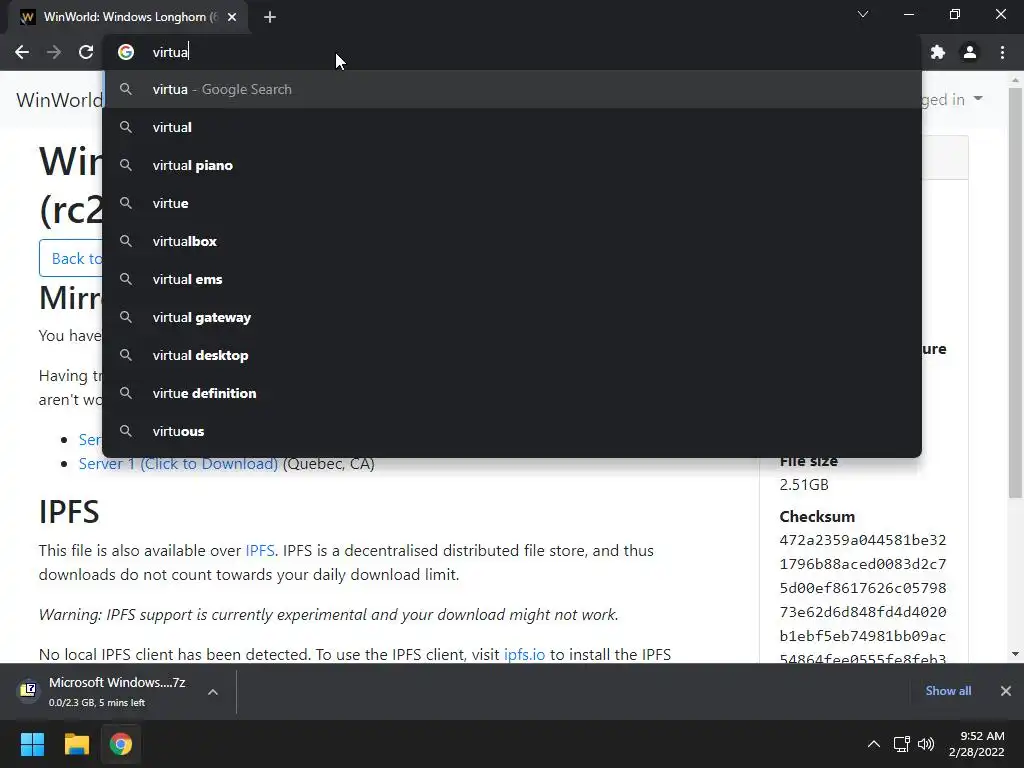The height and width of the screenshot is (768, 1024).
Task: Click the Checksum heading
Action: (817, 517)
